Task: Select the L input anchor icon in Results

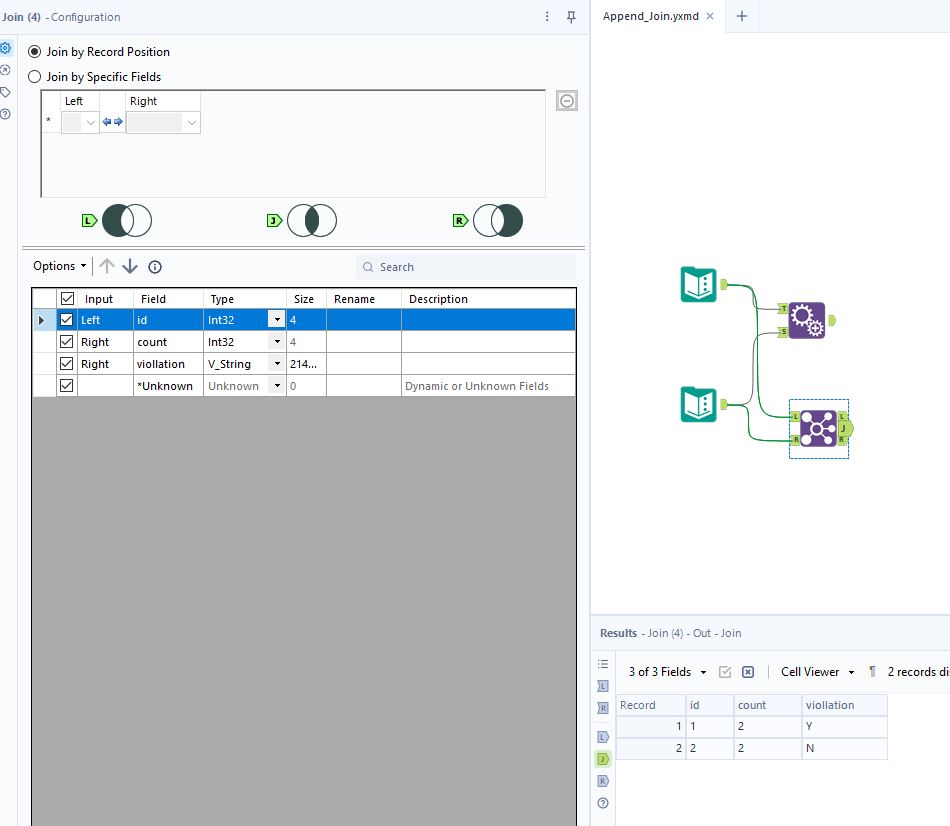Action: pyautogui.click(x=602, y=686)
